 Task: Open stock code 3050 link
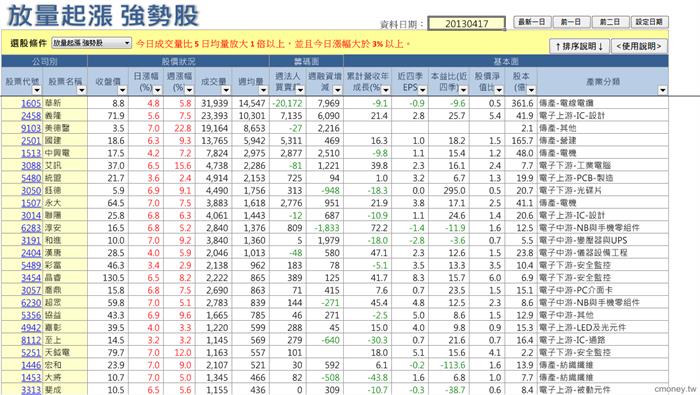tap(31, 191)
